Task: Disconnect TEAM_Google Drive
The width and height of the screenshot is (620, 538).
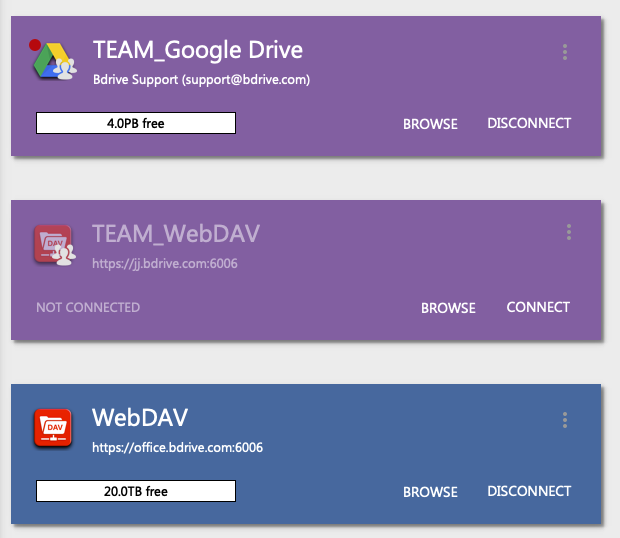Action: point(529,123)
